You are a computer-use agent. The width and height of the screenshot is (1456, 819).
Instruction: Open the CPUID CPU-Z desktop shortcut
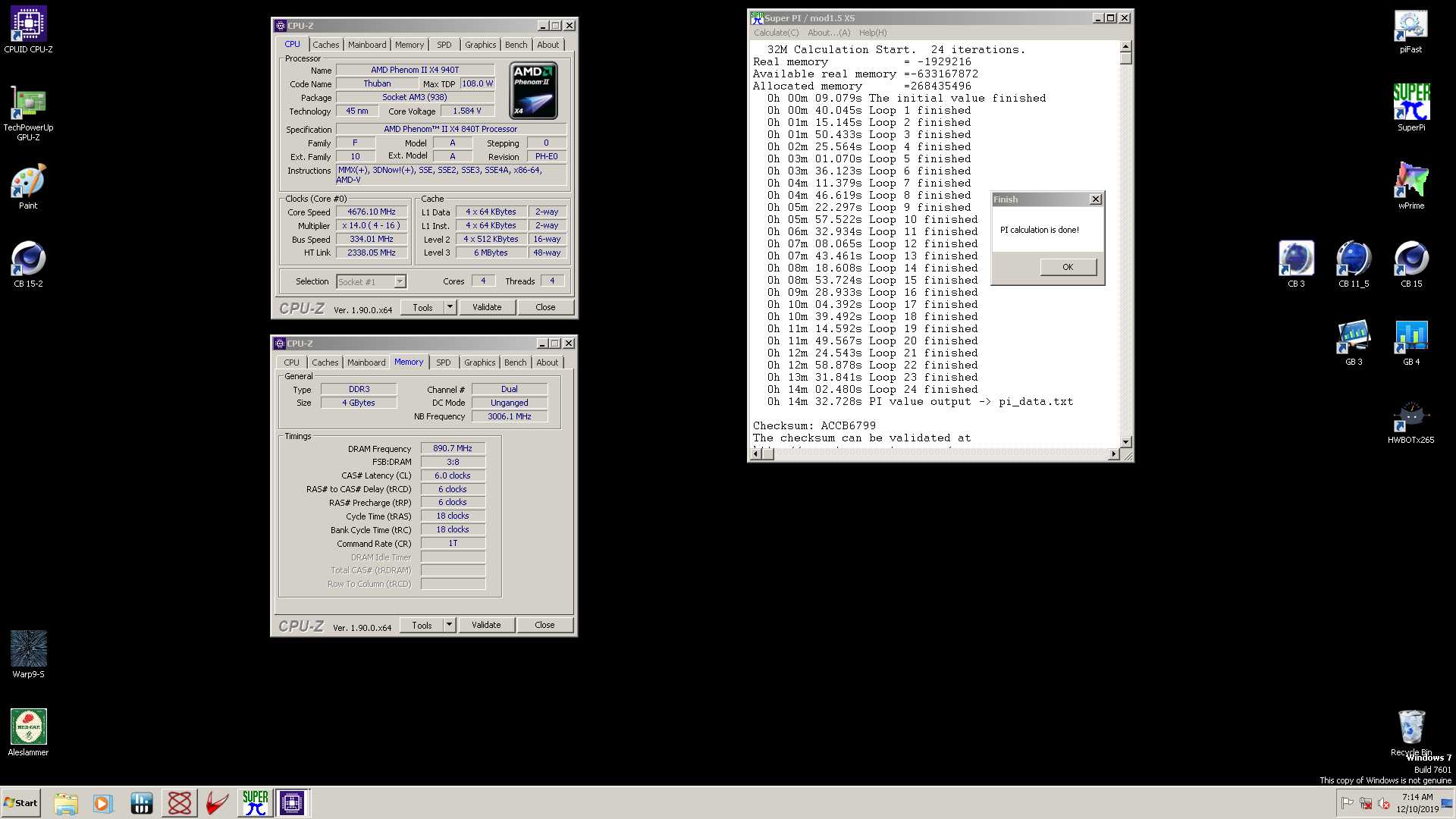[28, 30]
